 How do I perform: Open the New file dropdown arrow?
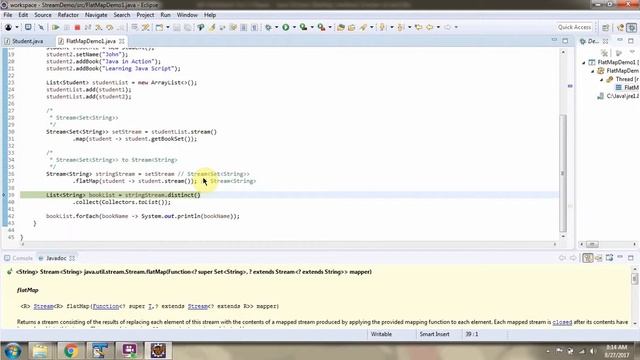click(x=168, y=27)
